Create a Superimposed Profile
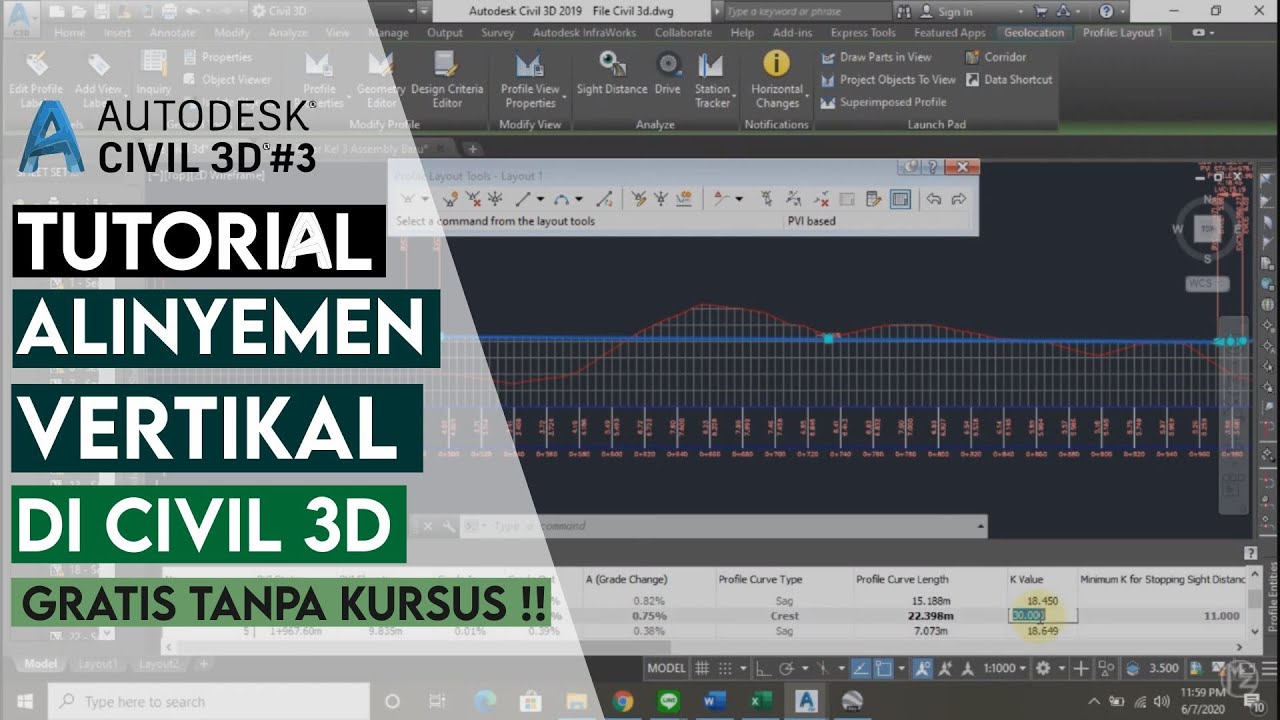The width and height of the screenshot is (1280, 720). [x=883, y=102]
